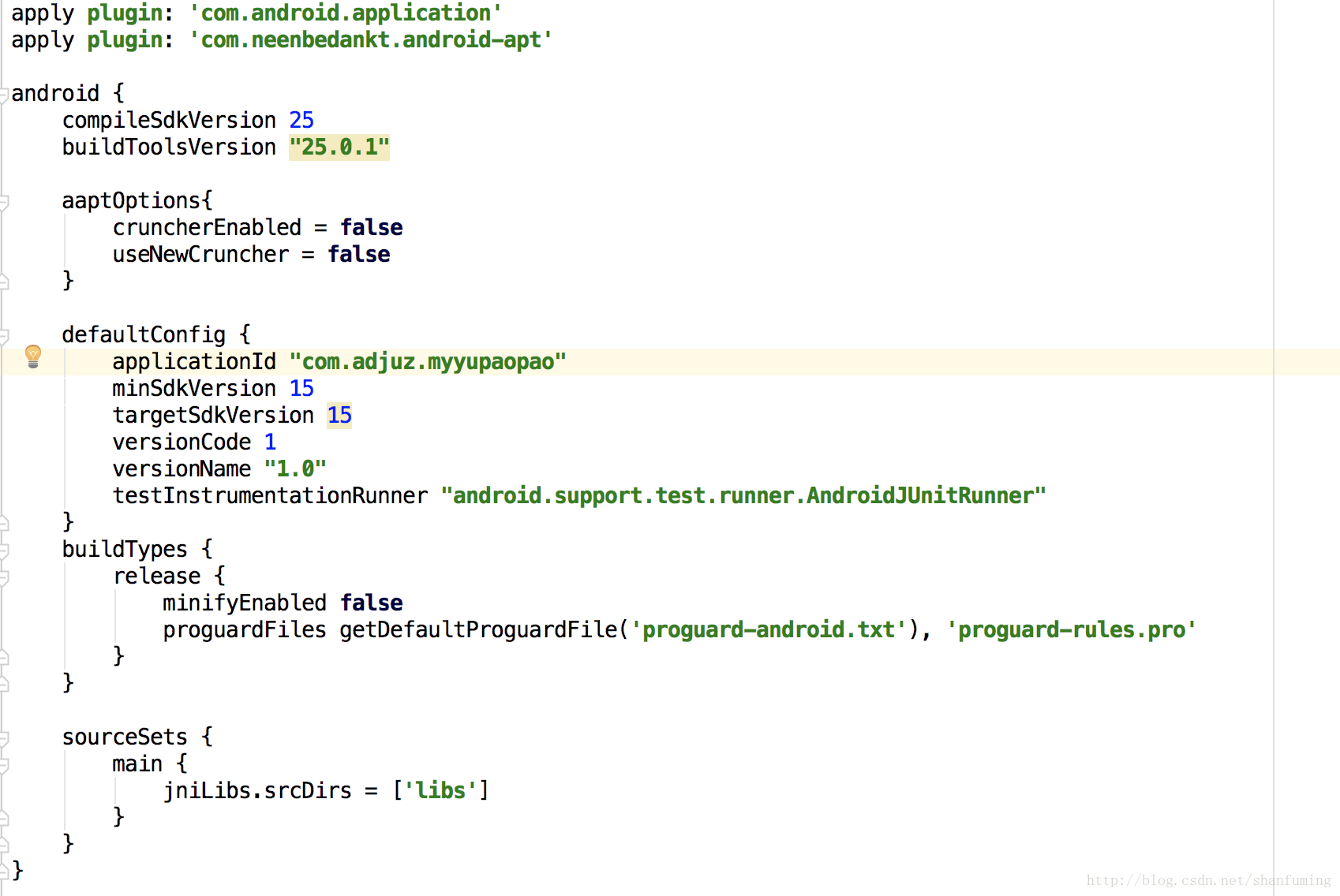Click the versionCode value 1
The image size is (1340, 896).
point(270,442)
